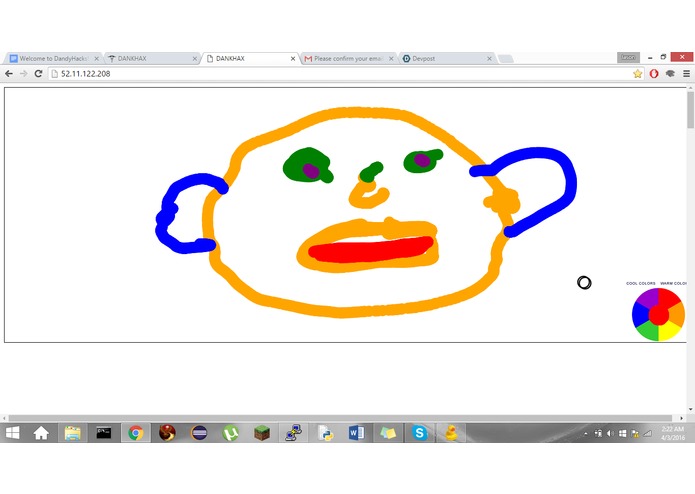Switch to the Welcome to DandyHacks tab

[x=53, y=58]
